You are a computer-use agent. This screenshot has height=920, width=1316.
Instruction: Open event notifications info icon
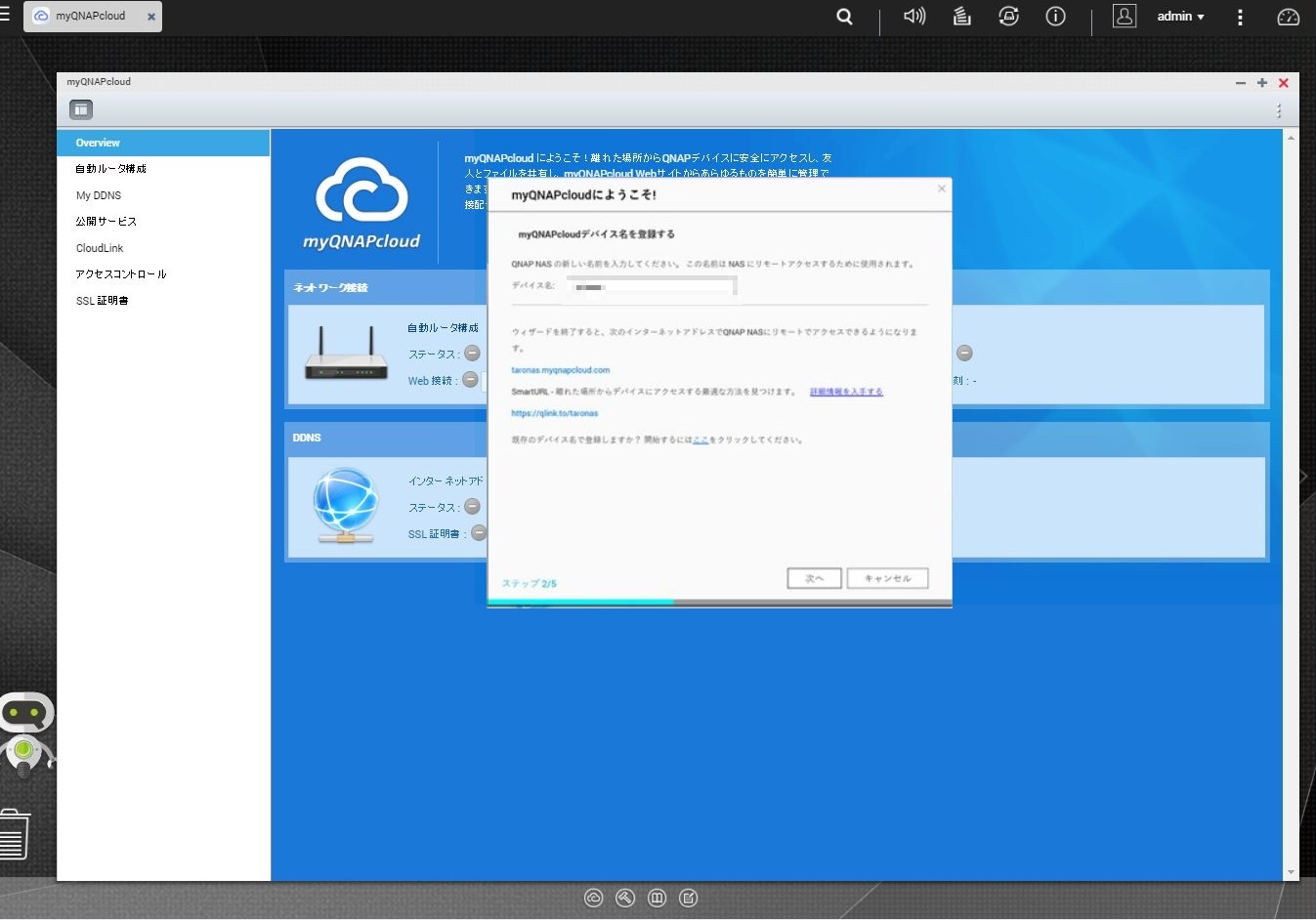[x=1056, y=17]
